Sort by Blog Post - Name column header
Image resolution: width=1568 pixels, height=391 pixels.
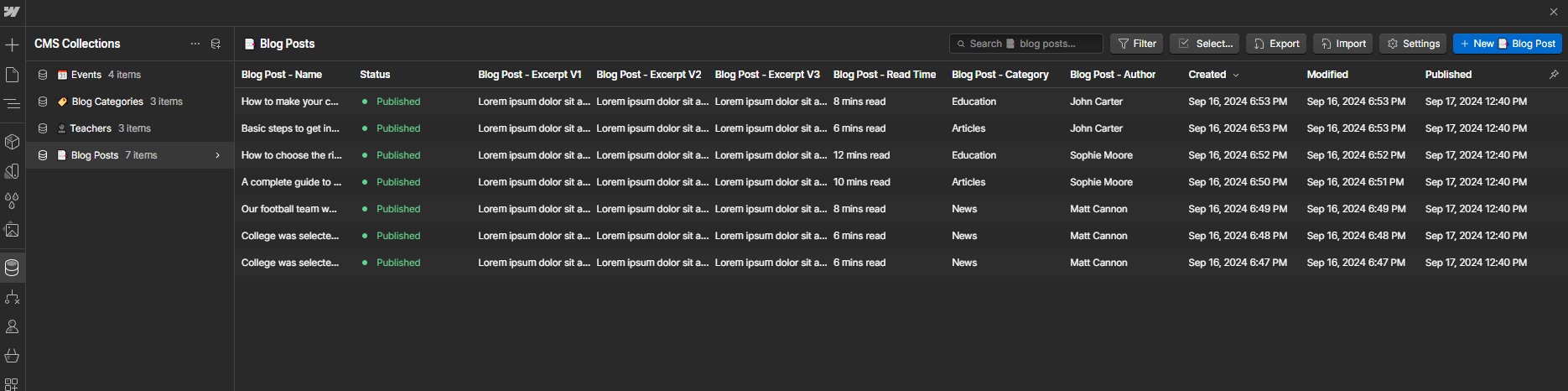point(282,75)
